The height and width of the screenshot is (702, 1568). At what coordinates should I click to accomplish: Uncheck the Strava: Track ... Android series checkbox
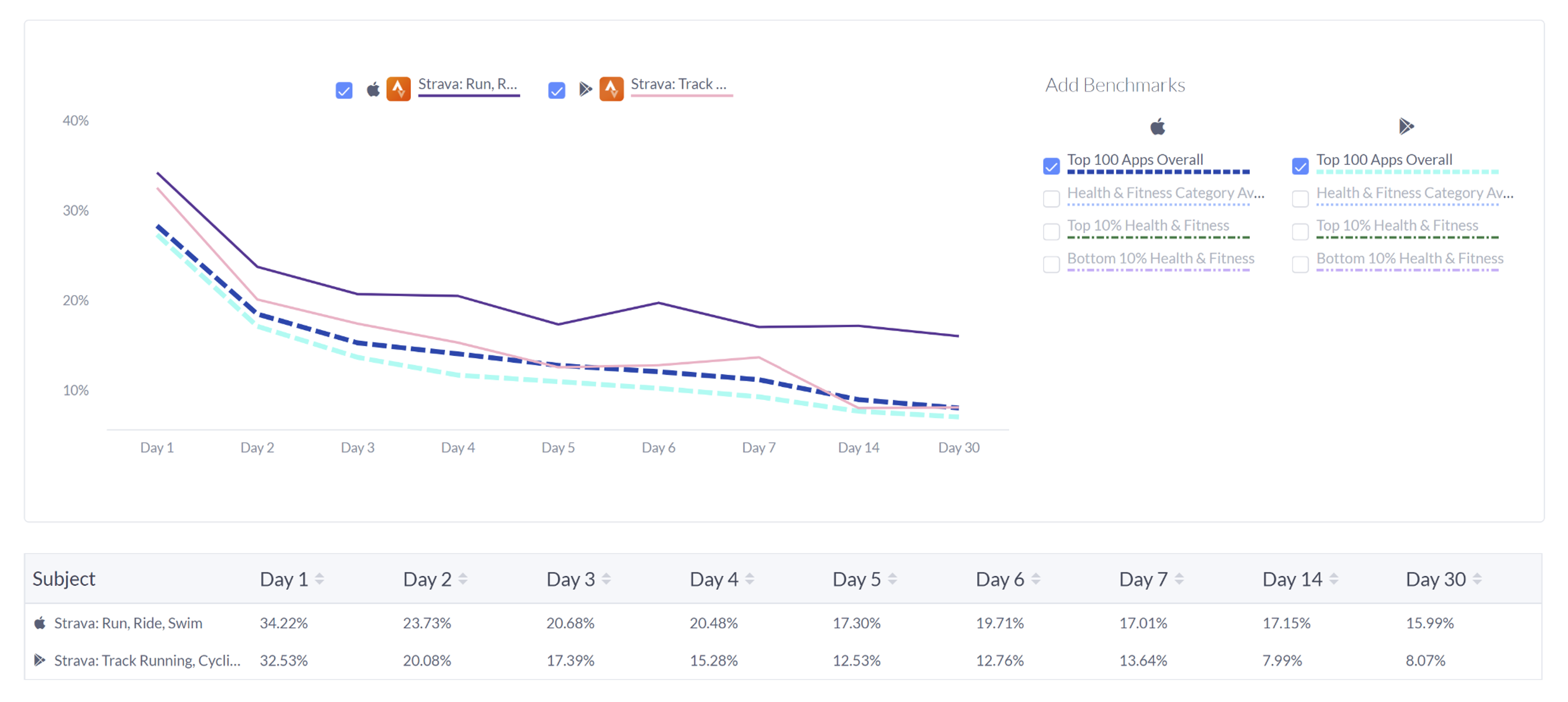(556, 91)
